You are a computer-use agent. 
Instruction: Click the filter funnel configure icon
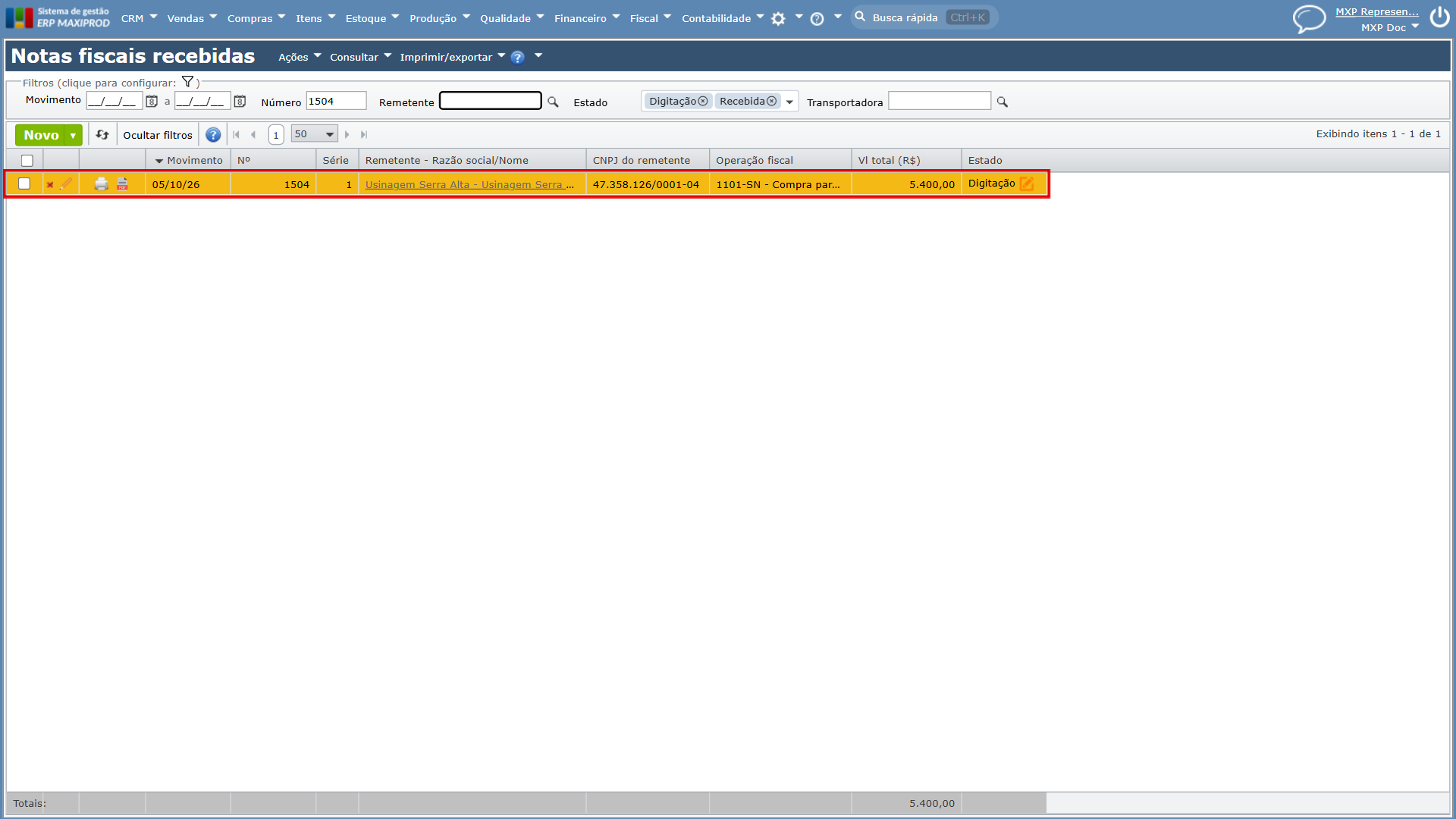click(187, 82)
